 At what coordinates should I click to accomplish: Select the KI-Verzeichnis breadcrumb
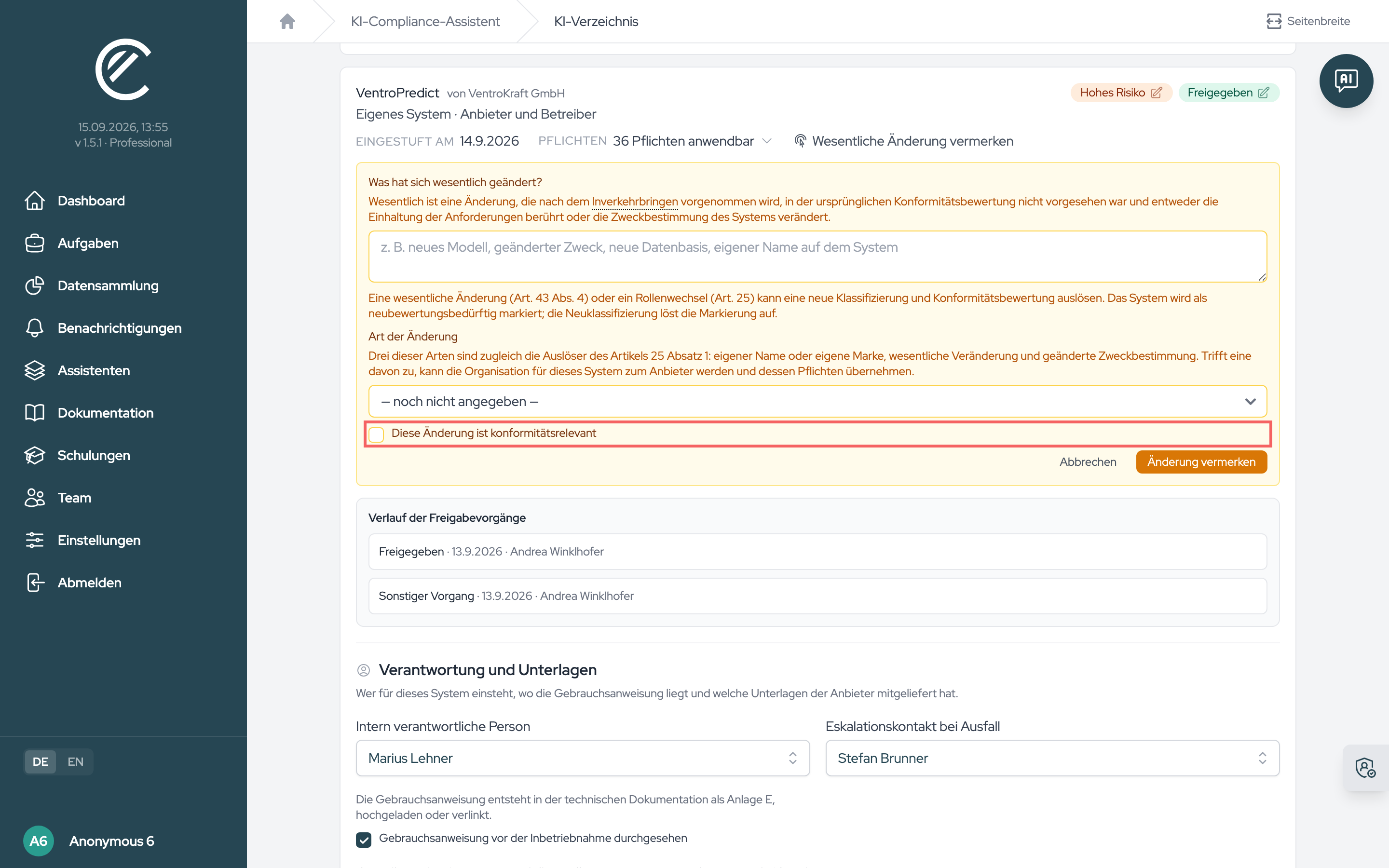596,21
